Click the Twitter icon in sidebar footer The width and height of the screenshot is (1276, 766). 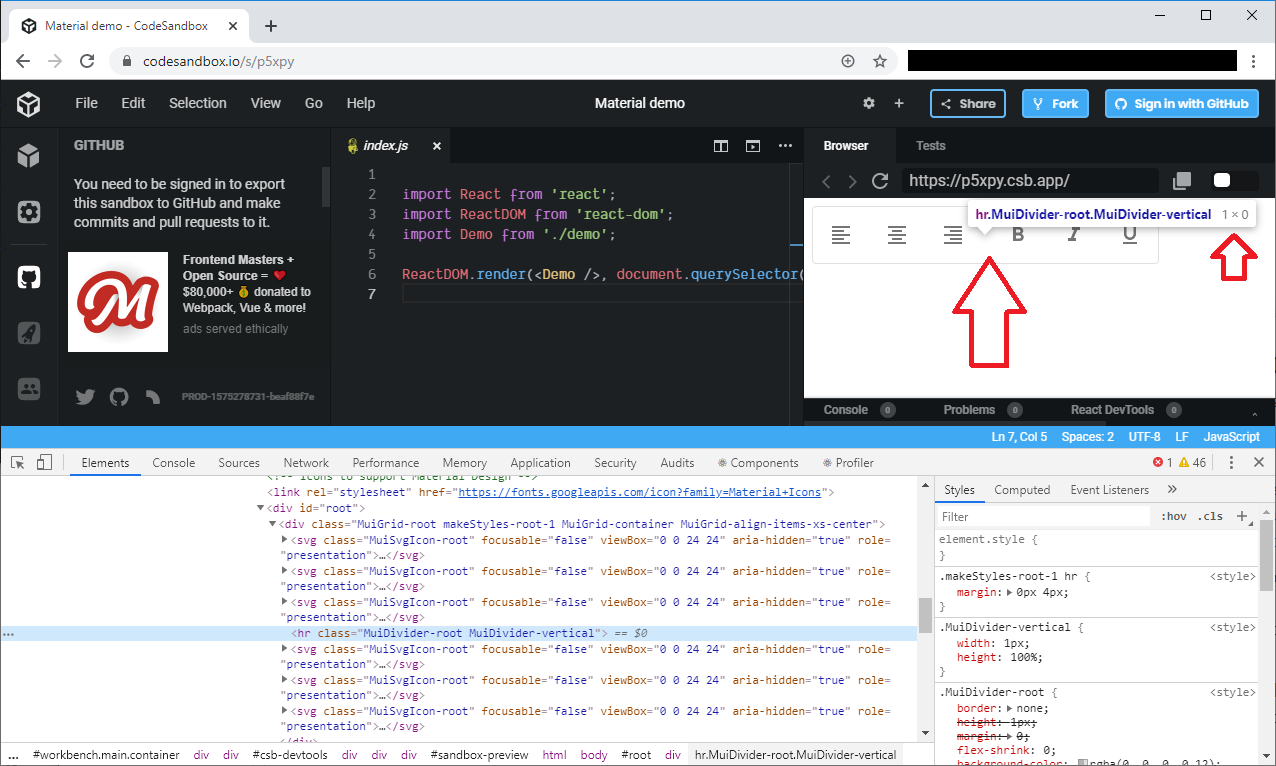(x=85, y=397)
